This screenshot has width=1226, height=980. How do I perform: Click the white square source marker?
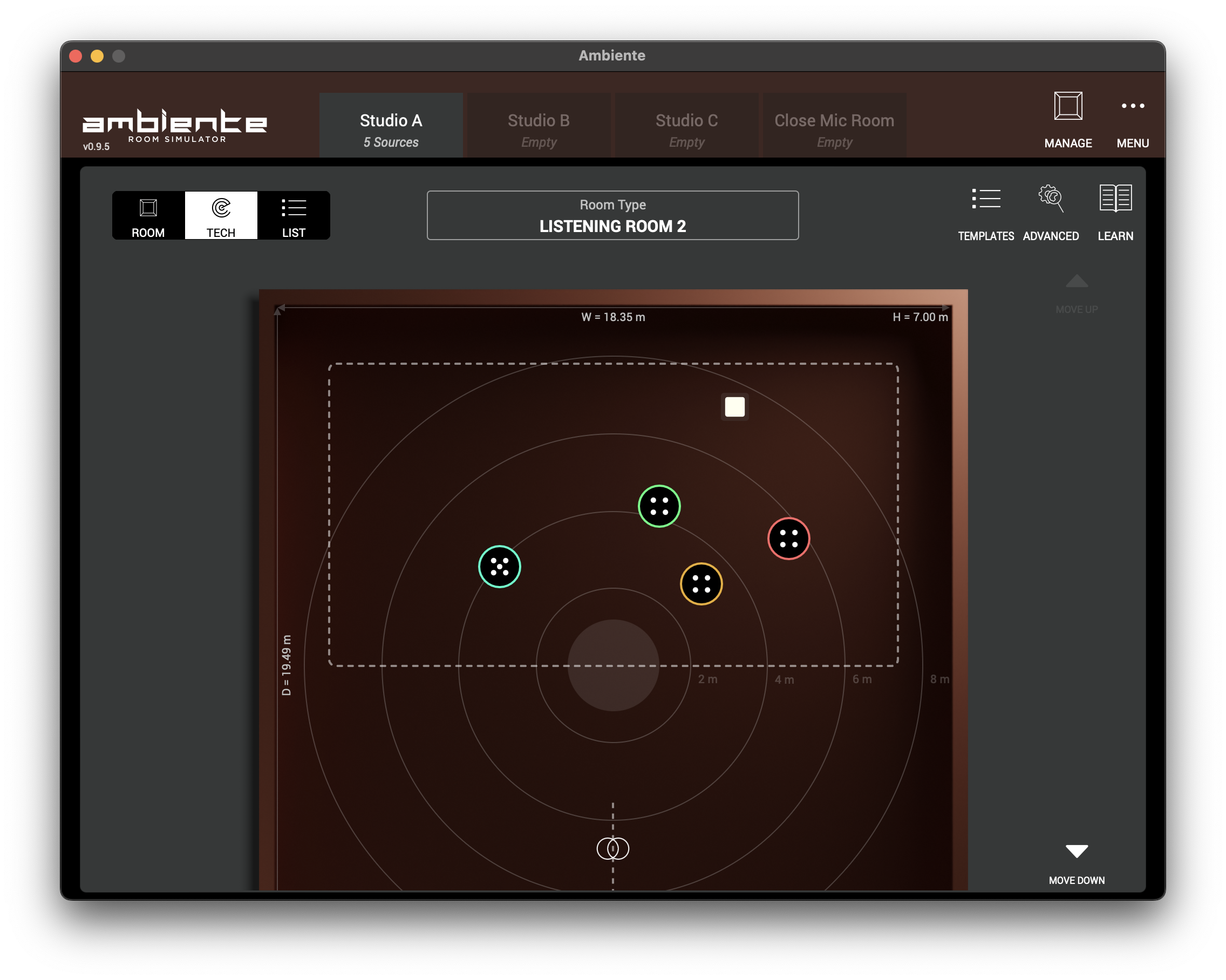click(x=735, y=407)
